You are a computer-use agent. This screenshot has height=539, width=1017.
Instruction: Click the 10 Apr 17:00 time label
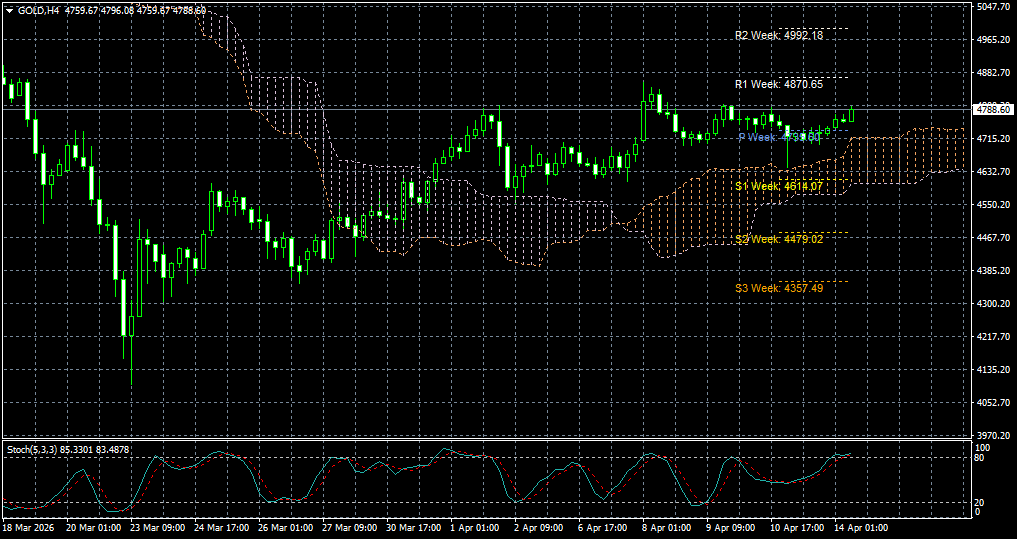pyautogui.click(x=795, y=528)
